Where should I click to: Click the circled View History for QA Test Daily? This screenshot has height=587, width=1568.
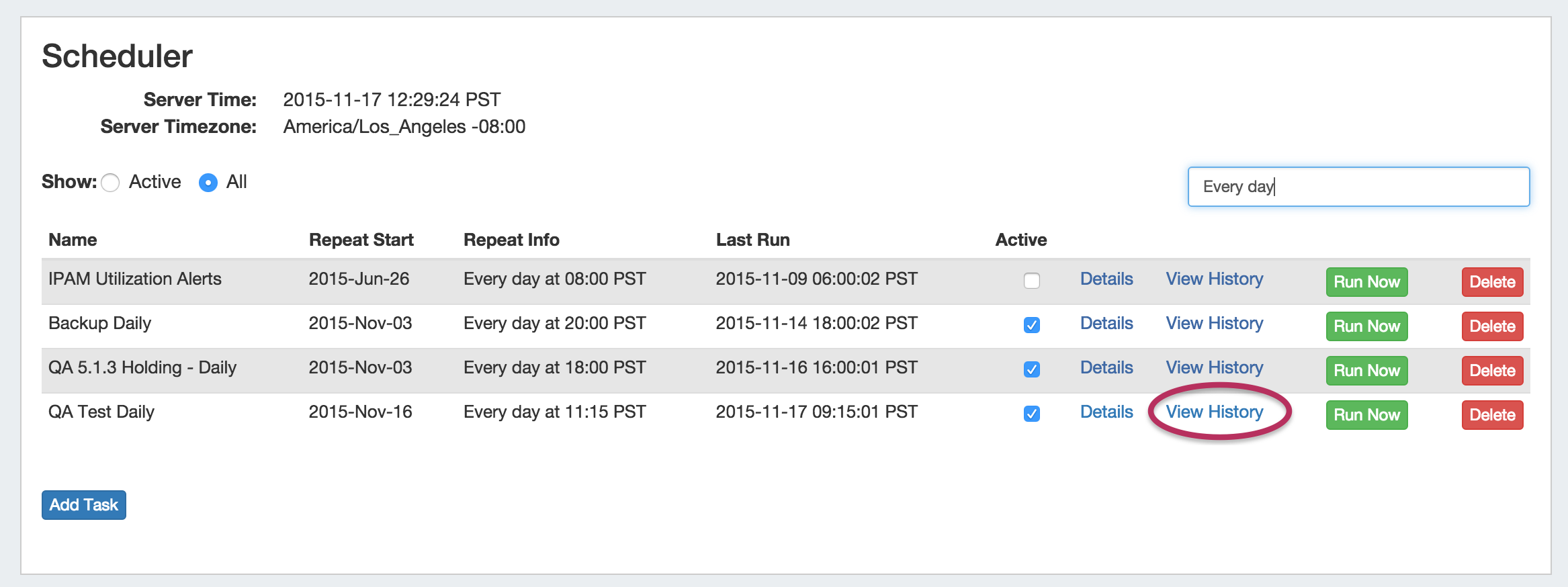click(1214, 412)
